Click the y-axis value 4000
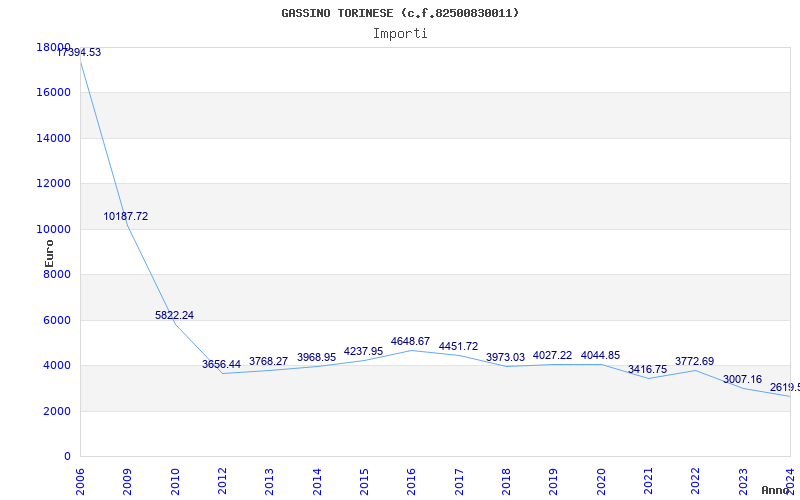 click(x=57, y=365)
